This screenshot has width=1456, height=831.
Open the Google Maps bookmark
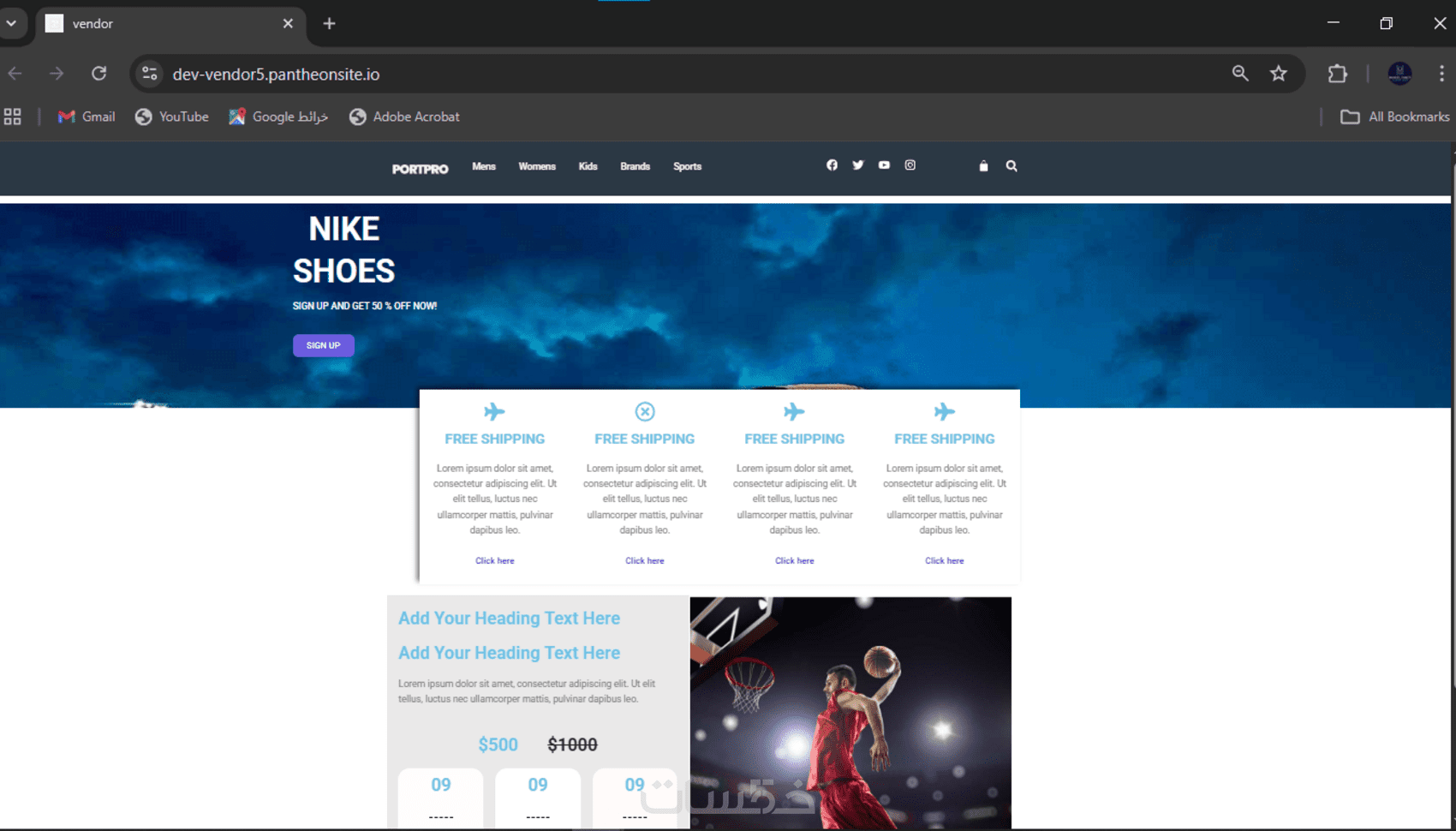click(x=278, y=117)
